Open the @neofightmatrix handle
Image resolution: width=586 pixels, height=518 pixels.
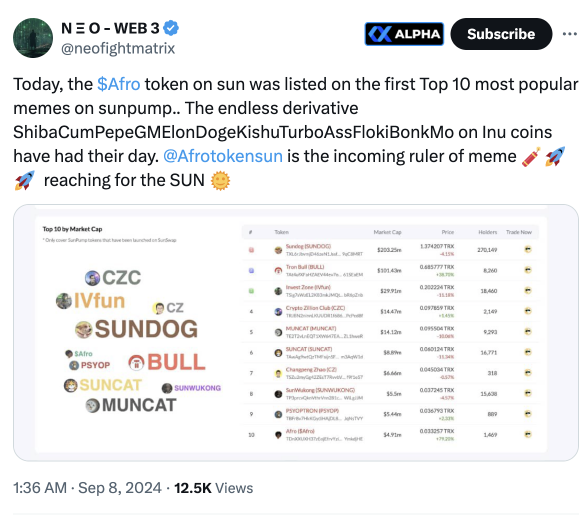pyautogui.click(x=118, y=49)
